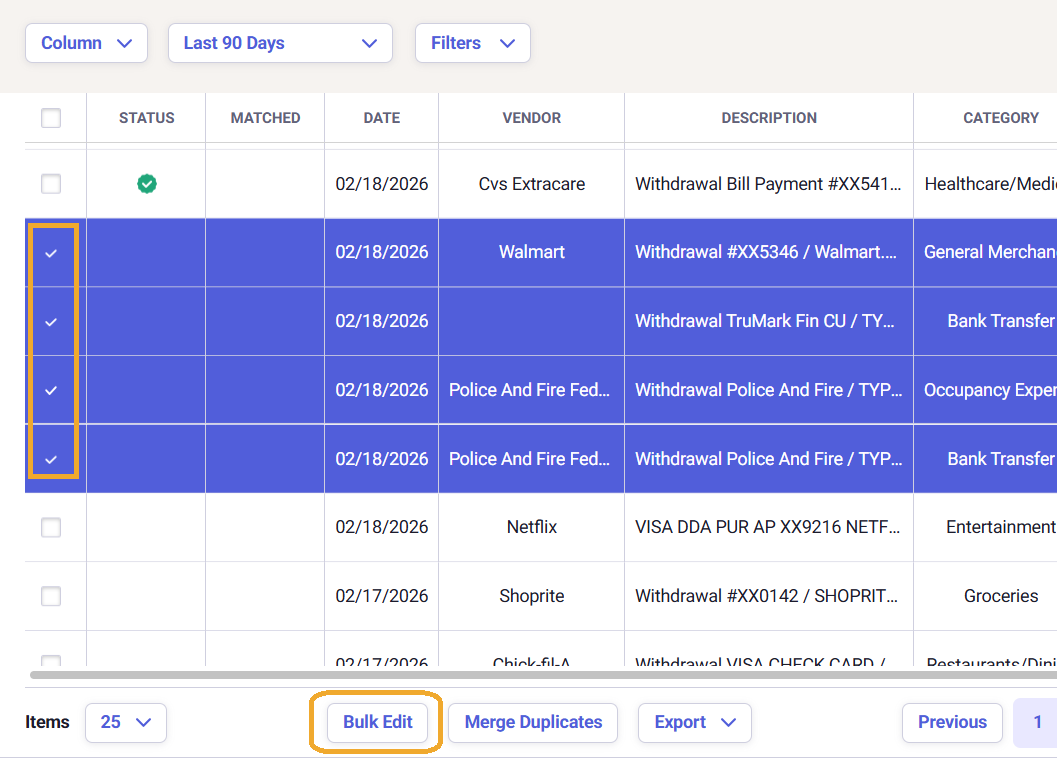The image size is (1057, 760).
Task: Toggle the select-all header checkbox
Action: point(51,118)
